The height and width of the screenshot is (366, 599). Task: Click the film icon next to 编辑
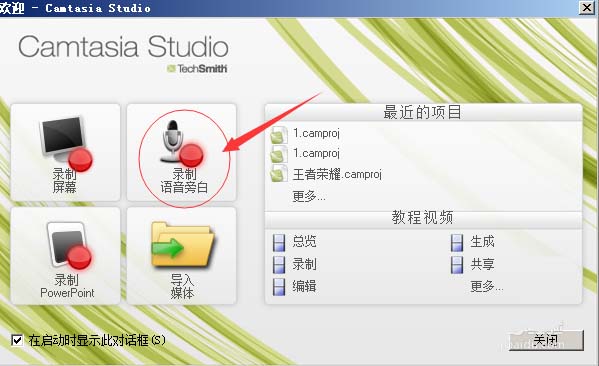pyautogui.click(x=279, y=287)
